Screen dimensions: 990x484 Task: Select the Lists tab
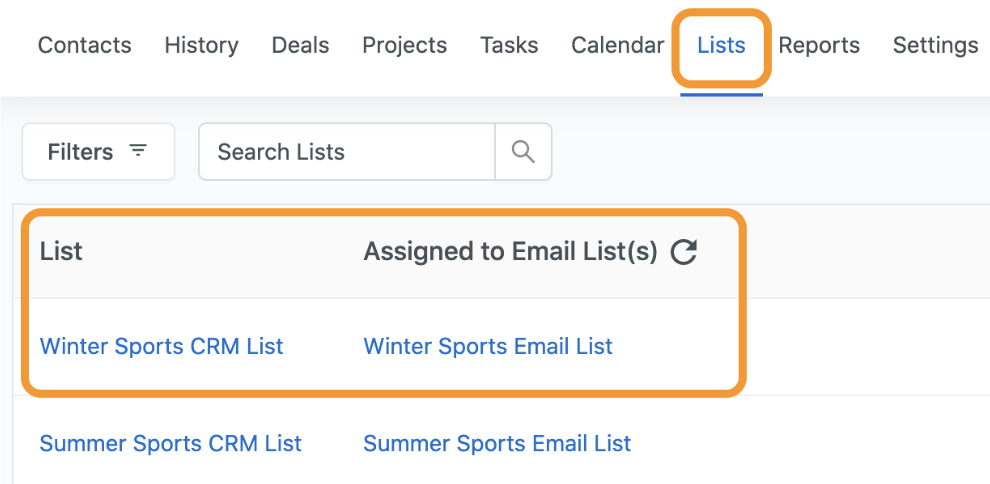[721, 45]
